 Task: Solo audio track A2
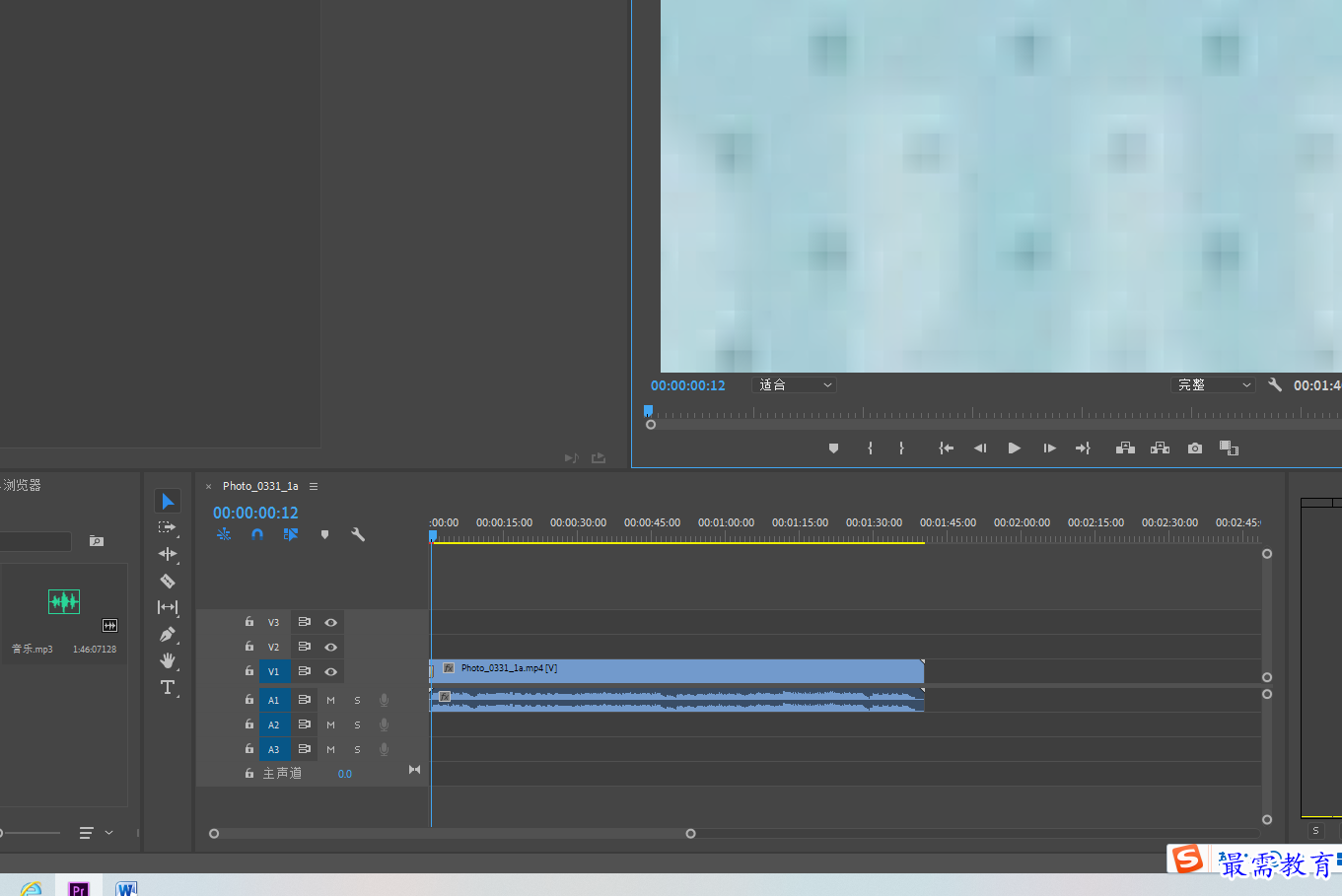tap(357, 725)
